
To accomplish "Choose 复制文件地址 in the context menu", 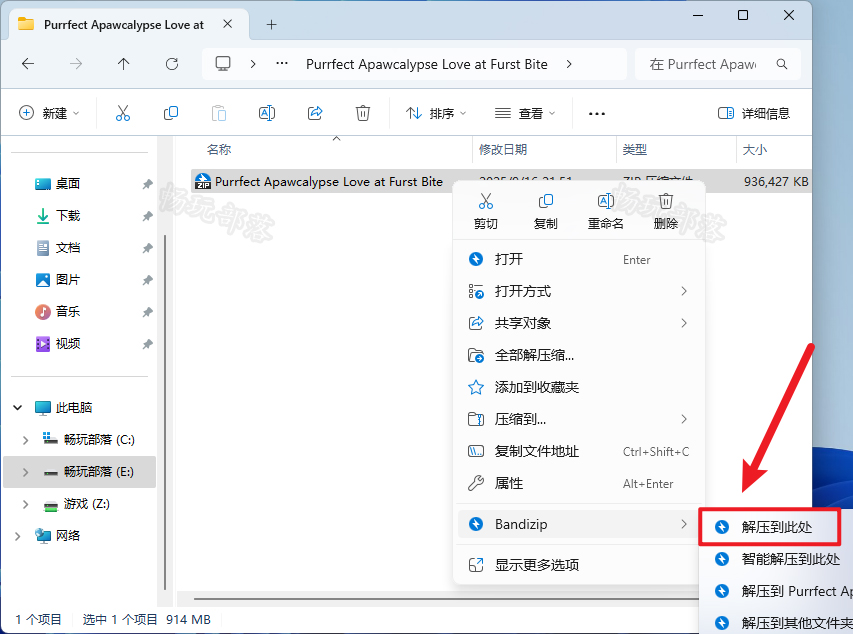I will point(579,451).
